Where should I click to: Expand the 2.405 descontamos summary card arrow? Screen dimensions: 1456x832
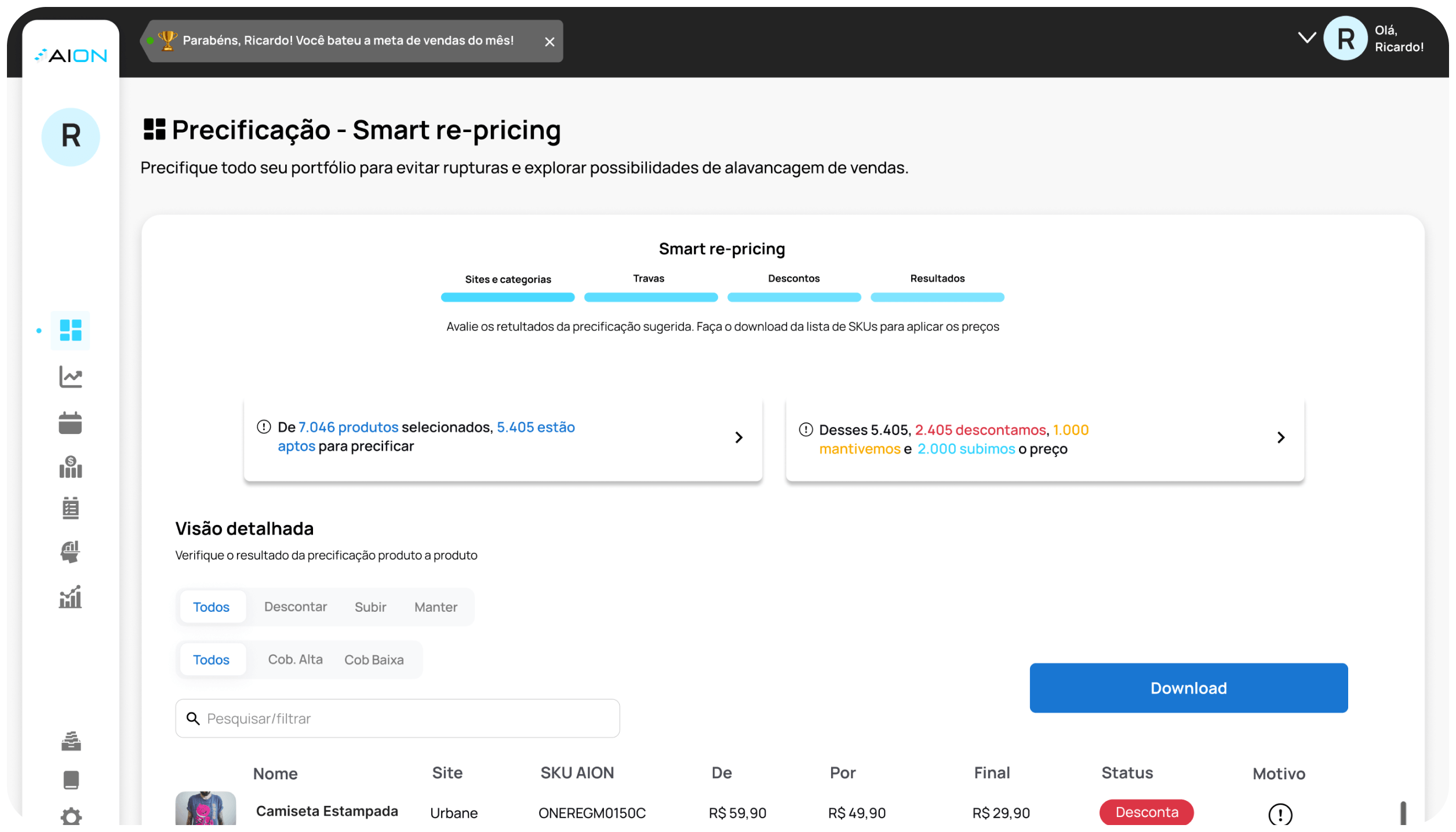click(1281, 437)
